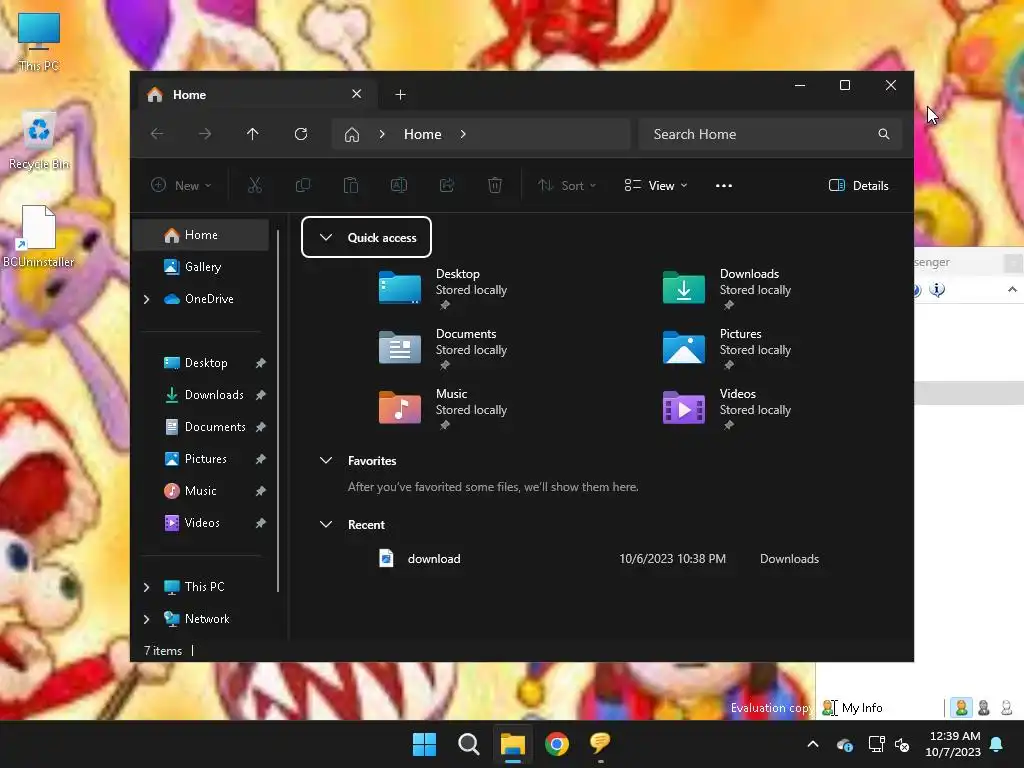Select This PC desktop icon
Image resolution: width=1024 pixels, height=768 pixels.
coord(39,42)
